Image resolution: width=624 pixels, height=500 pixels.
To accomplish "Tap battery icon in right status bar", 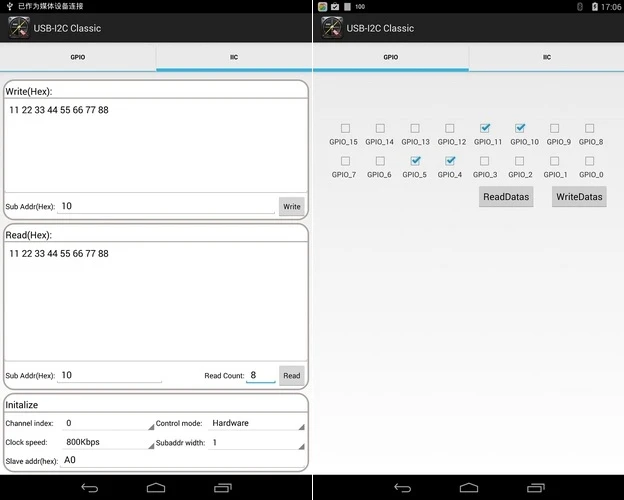I will tap(595, 6).
